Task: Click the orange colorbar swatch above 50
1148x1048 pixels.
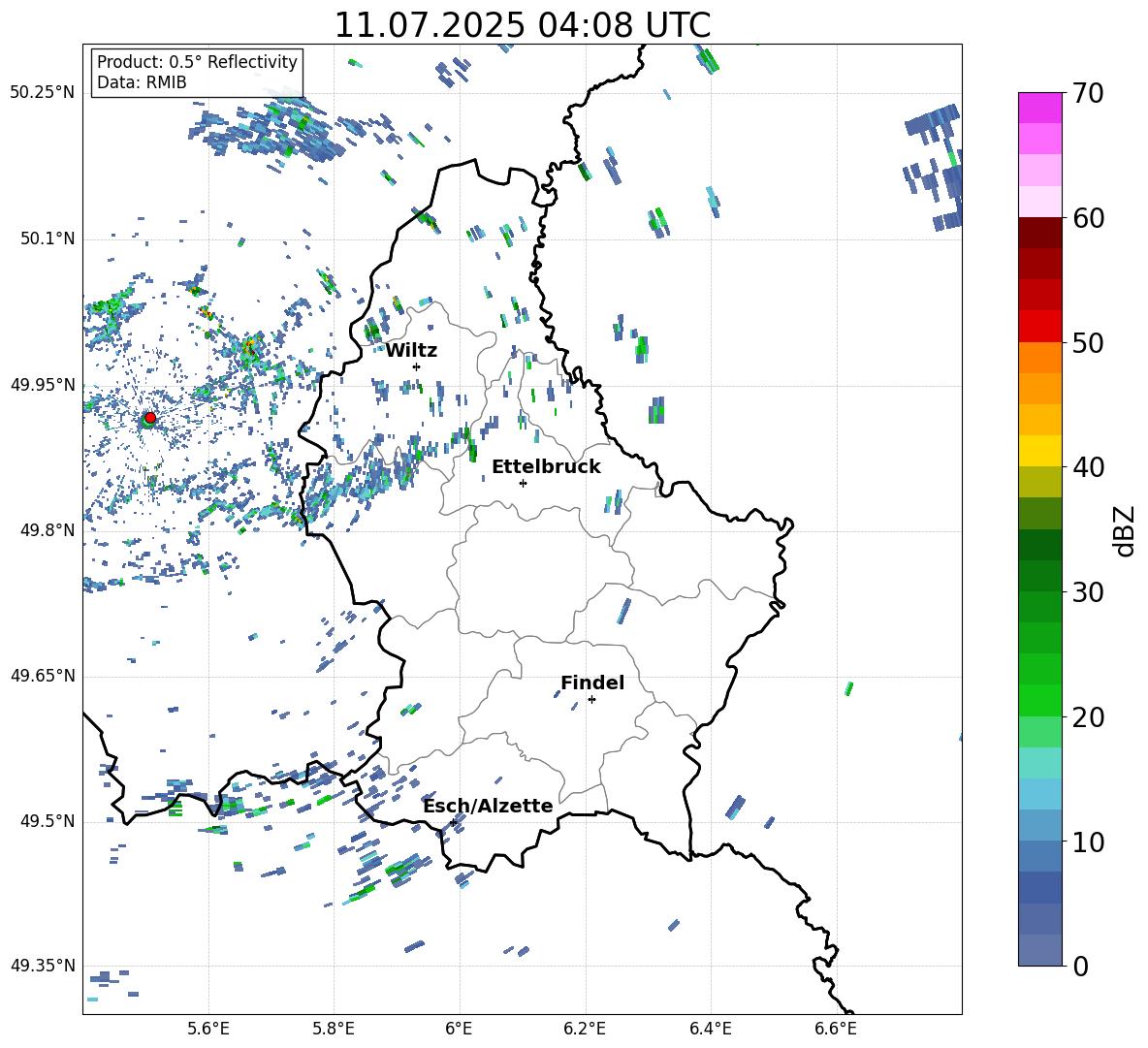Action: [x=1039, y=357]
